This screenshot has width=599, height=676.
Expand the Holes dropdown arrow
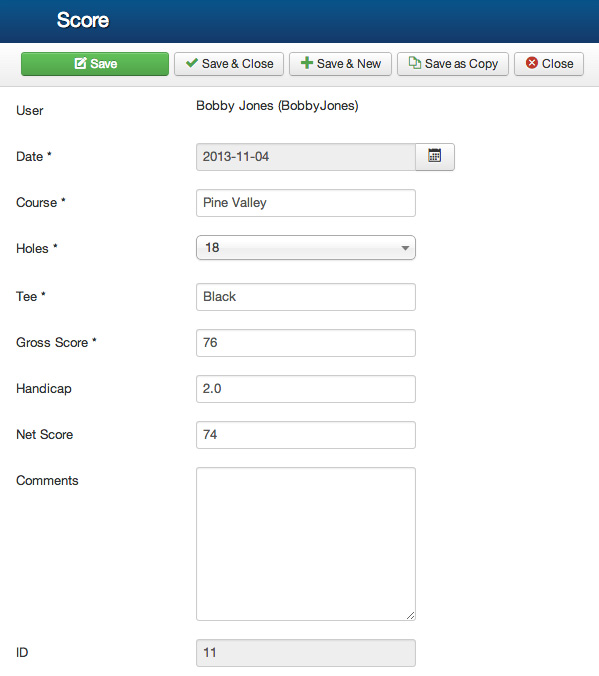click(405, 248)
